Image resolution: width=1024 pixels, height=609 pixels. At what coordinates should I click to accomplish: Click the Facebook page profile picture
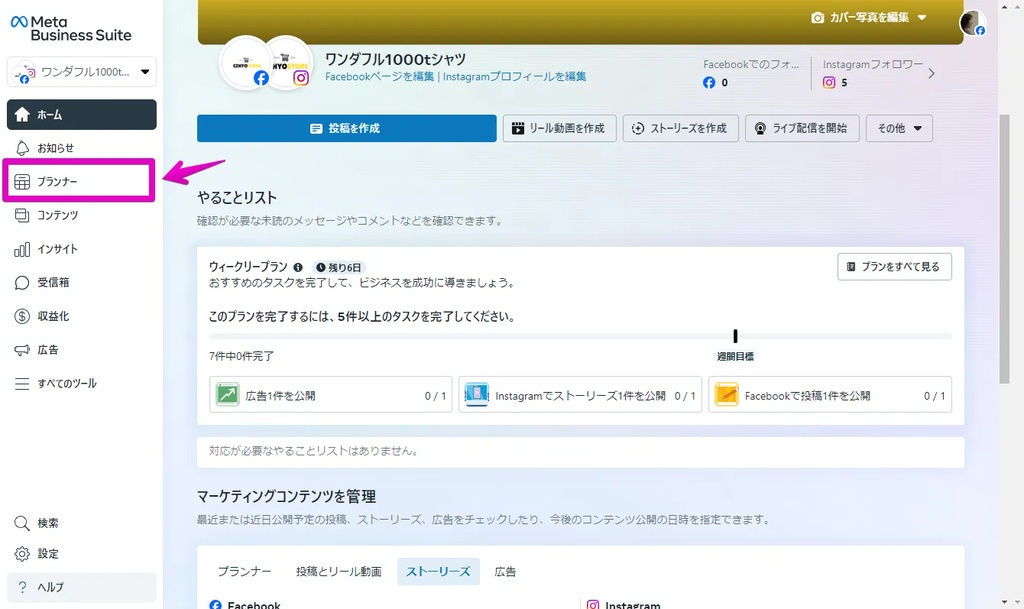coord(246,63)
